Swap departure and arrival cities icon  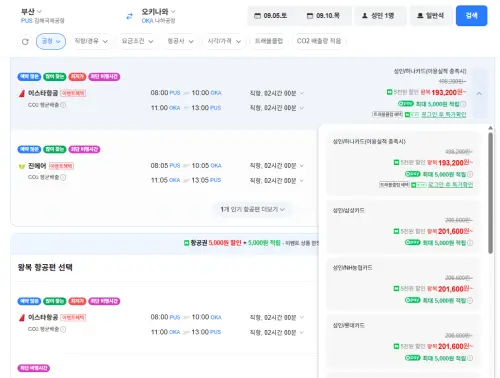pos(129,16)
